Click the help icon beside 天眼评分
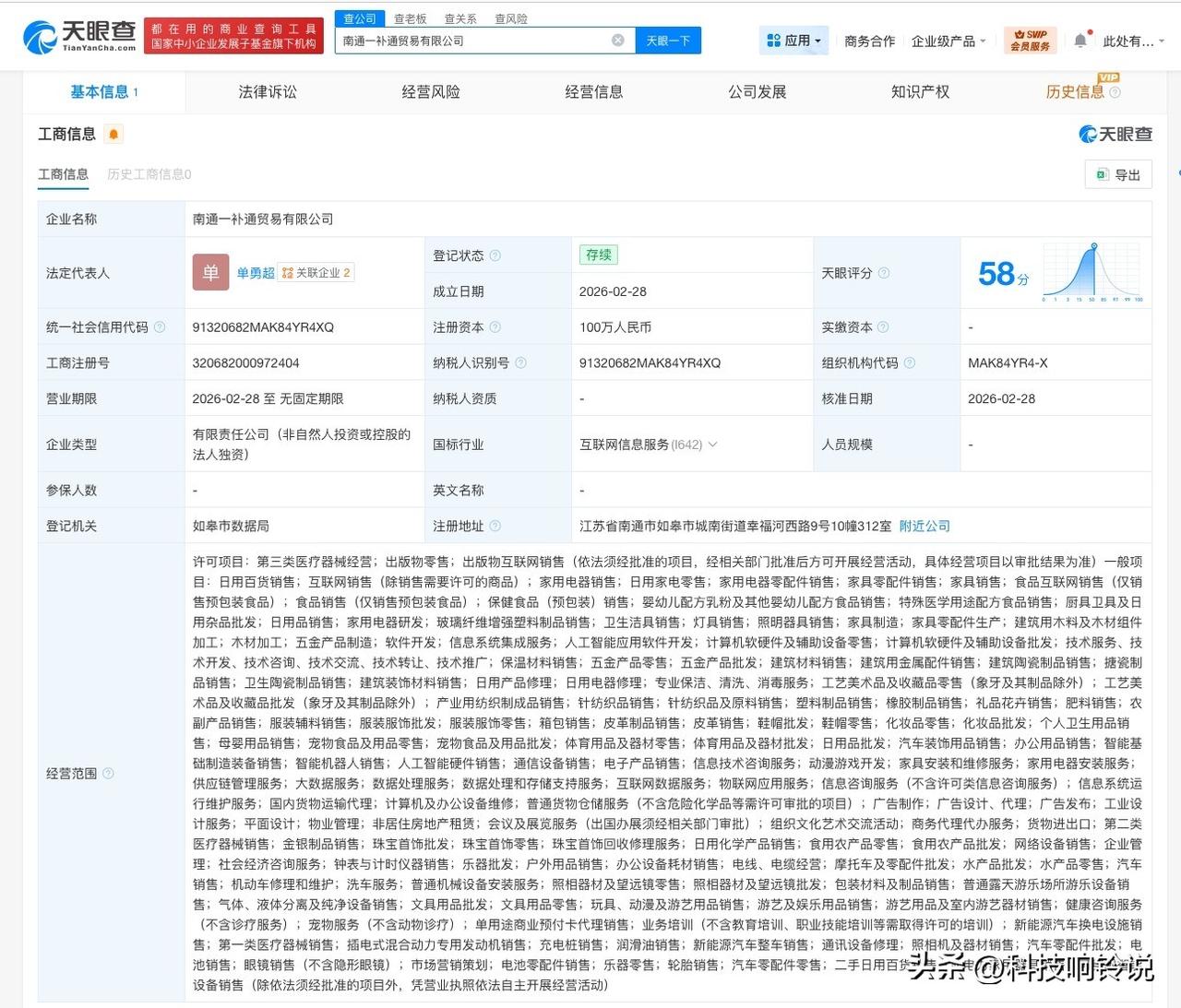This screenshot has width=1181, height=1008. pos(883,273)
